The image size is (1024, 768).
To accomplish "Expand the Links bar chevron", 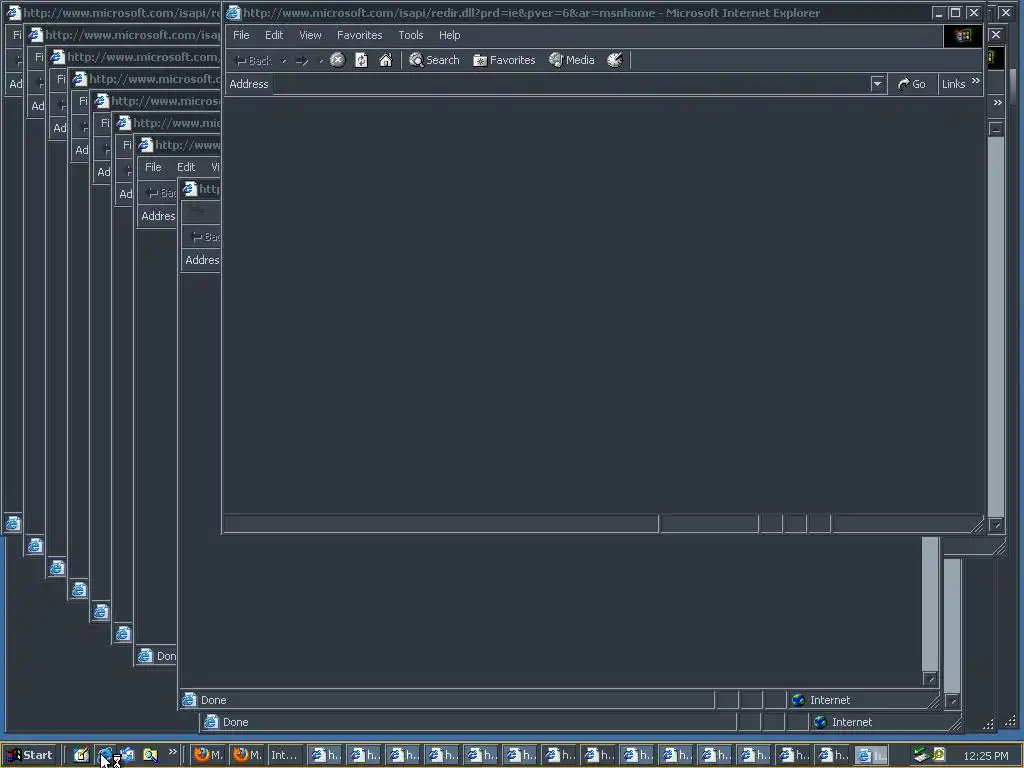I will tap(976, 81).
